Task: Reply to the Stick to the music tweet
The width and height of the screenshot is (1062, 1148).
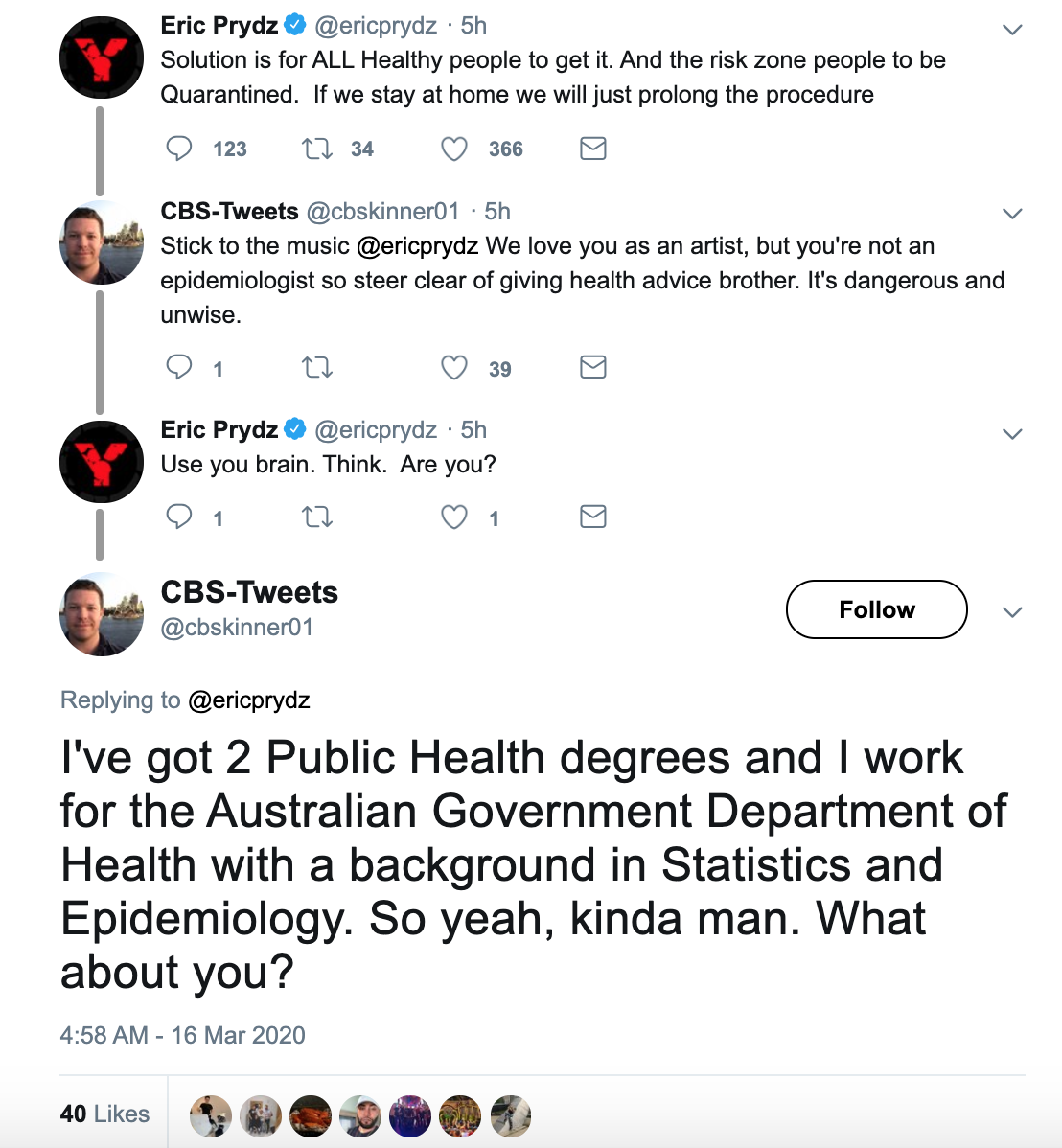Action: 179,368
